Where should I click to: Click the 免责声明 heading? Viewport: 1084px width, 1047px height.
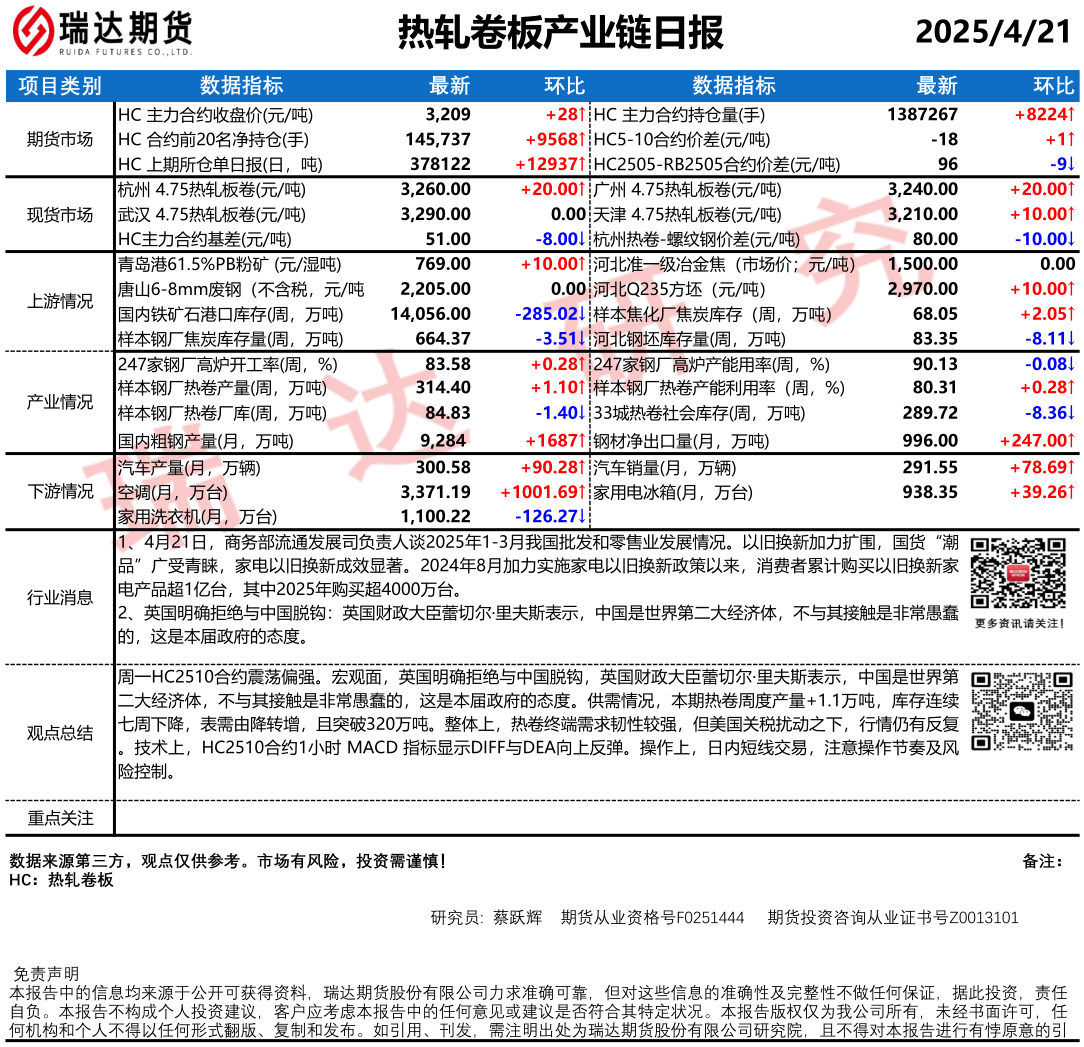(45, 974)
